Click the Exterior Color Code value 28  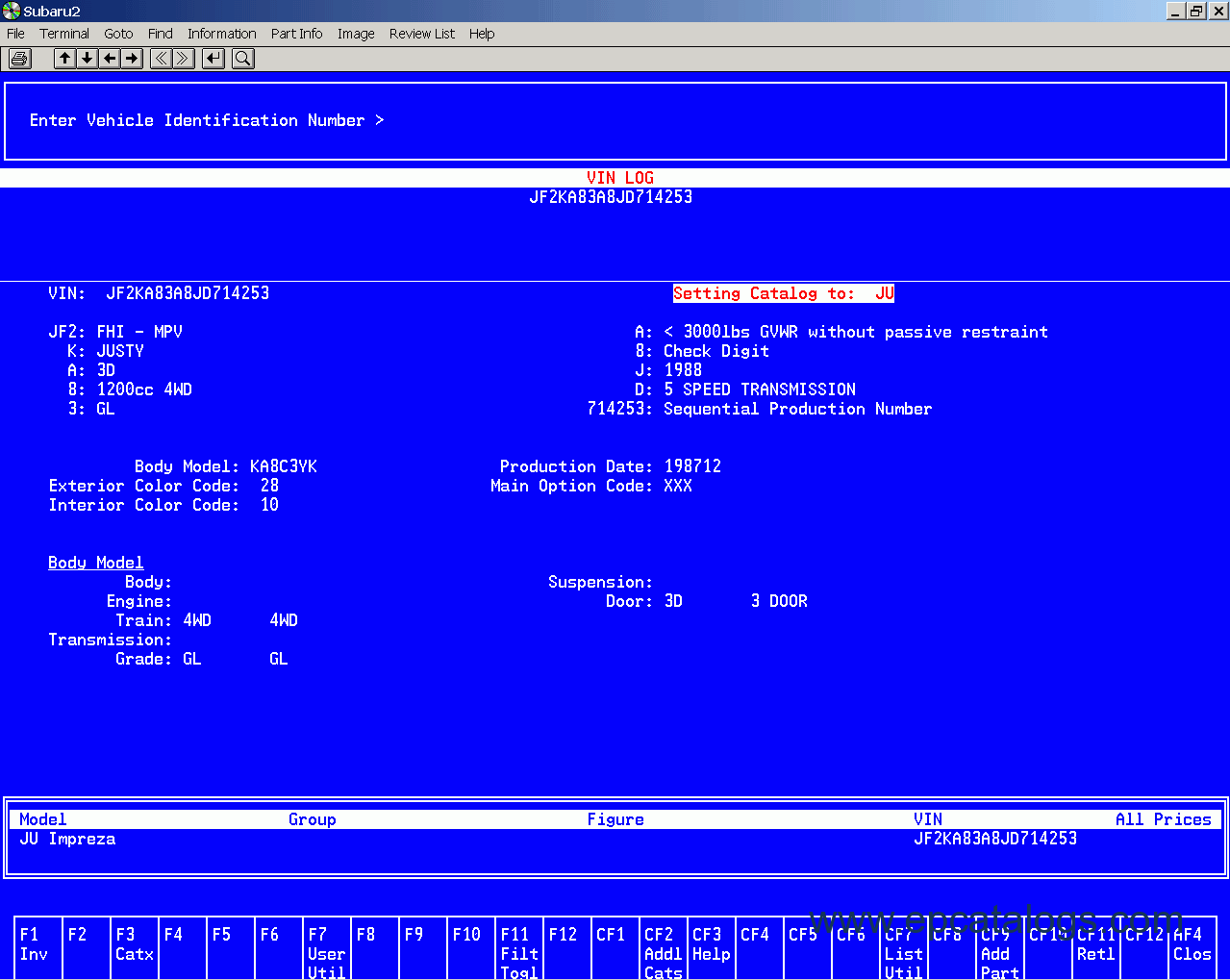[x=269, y=486]
